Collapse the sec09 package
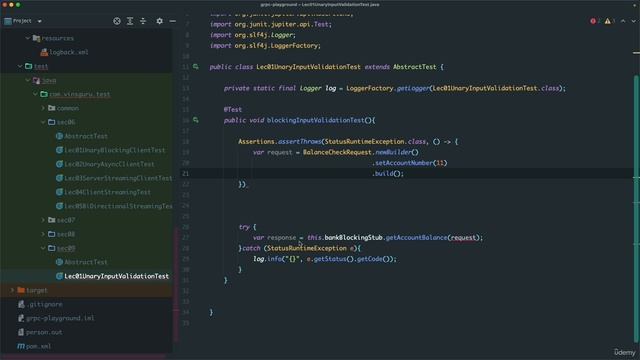 coord(43,248)
